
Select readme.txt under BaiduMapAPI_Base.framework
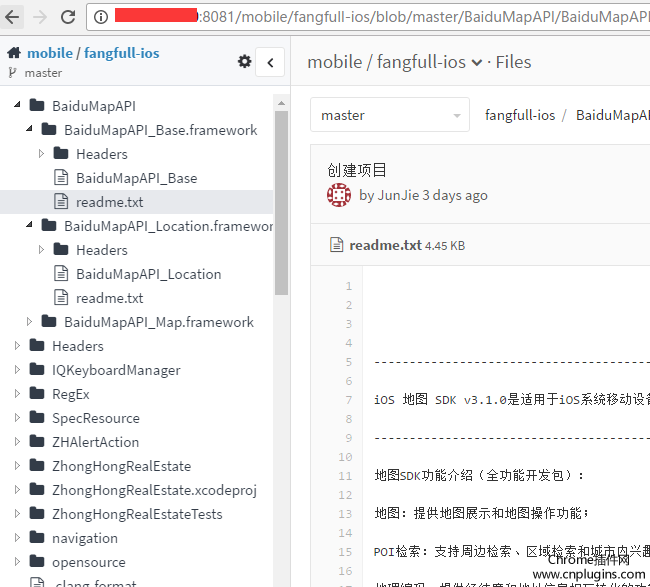109,202
